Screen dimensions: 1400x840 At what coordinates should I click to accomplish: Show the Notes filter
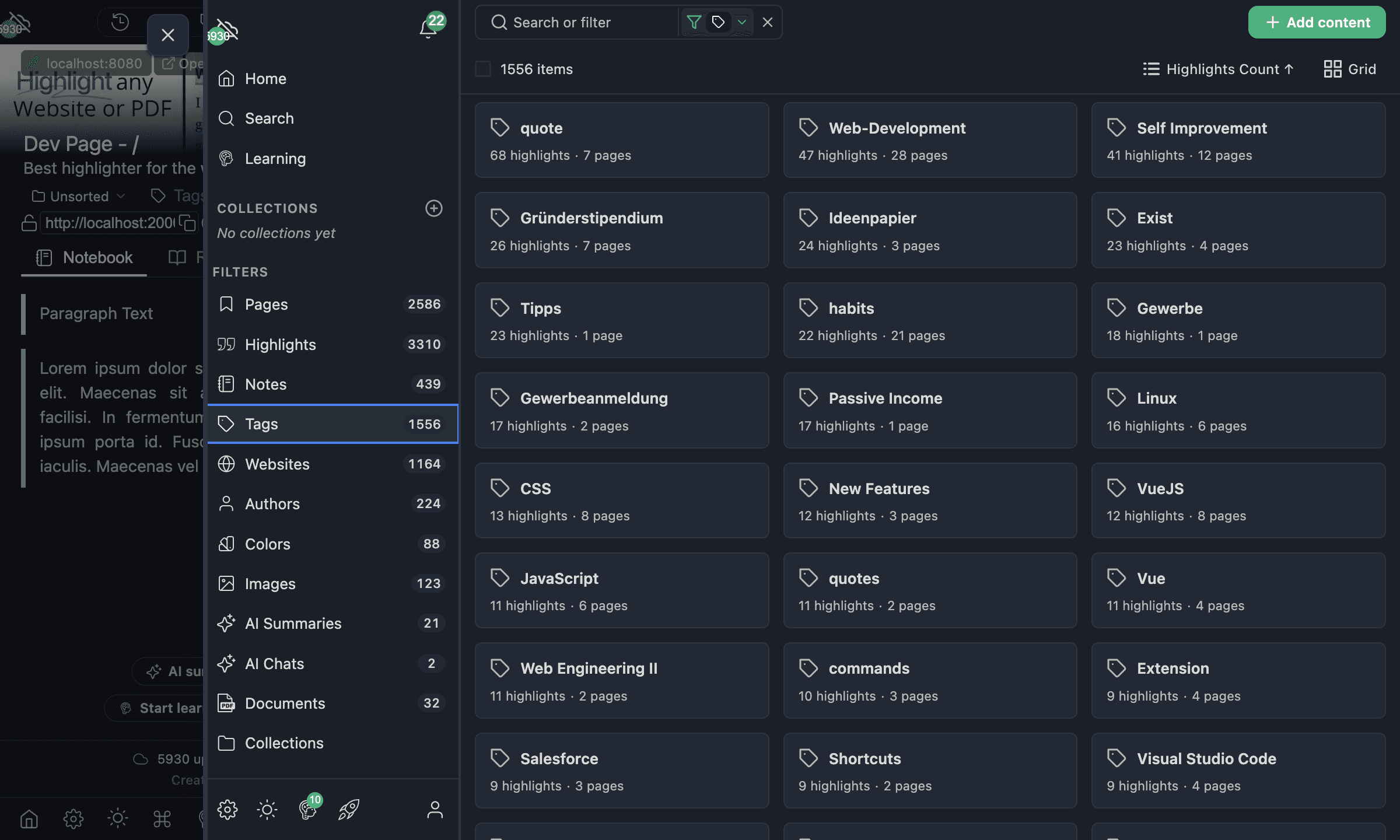coord(332,384)
